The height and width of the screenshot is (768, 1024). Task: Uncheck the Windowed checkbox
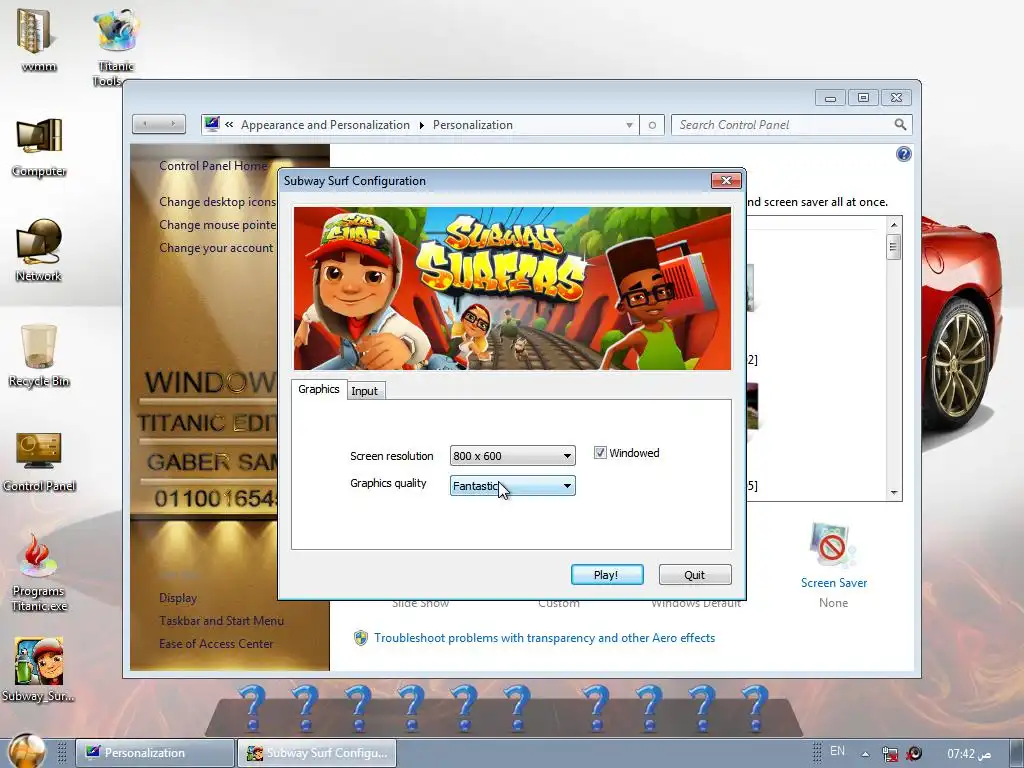coord(600,453)
